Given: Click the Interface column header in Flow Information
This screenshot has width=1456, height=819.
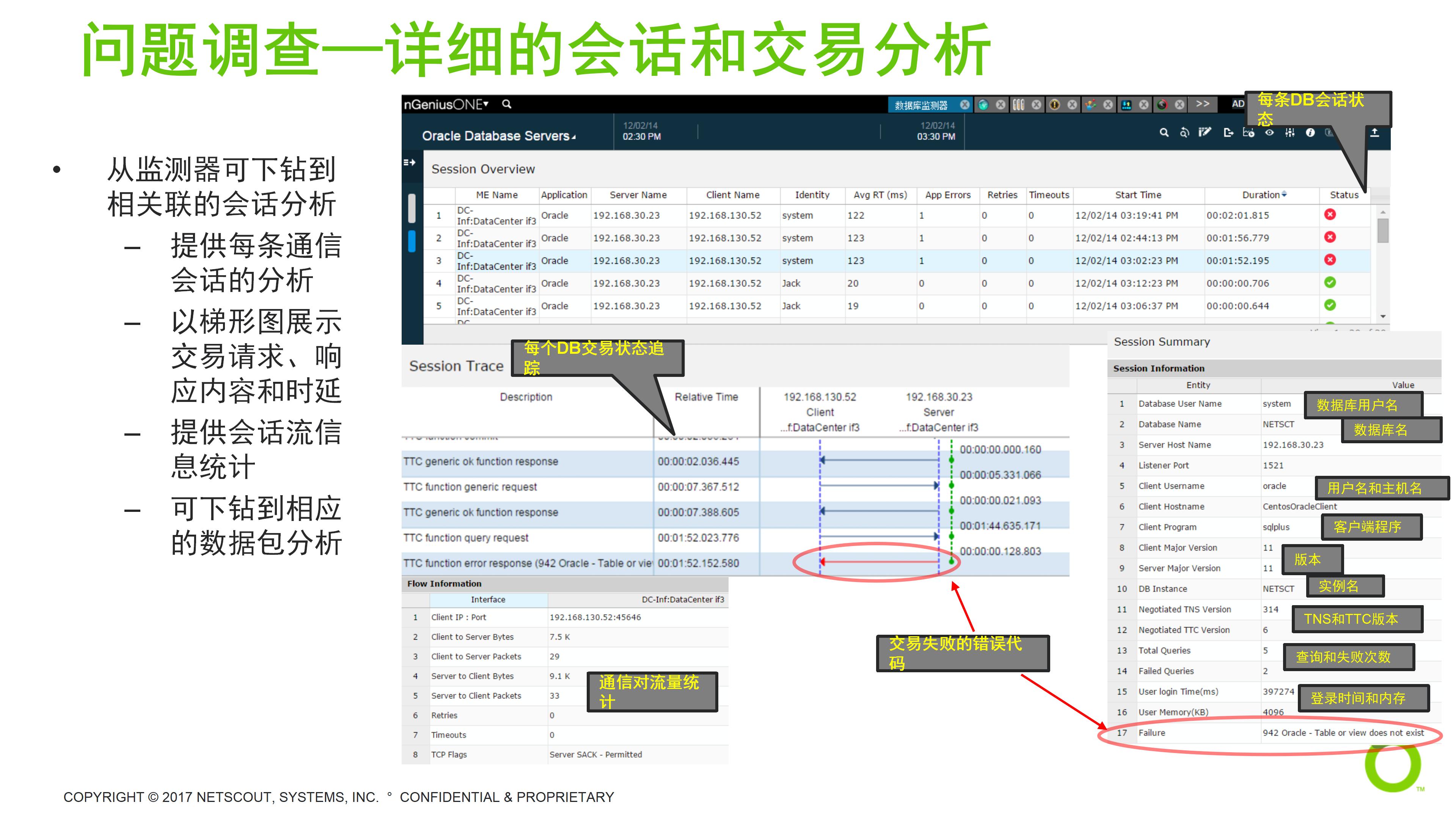Looking at the screenshot, I should point(488,600).
